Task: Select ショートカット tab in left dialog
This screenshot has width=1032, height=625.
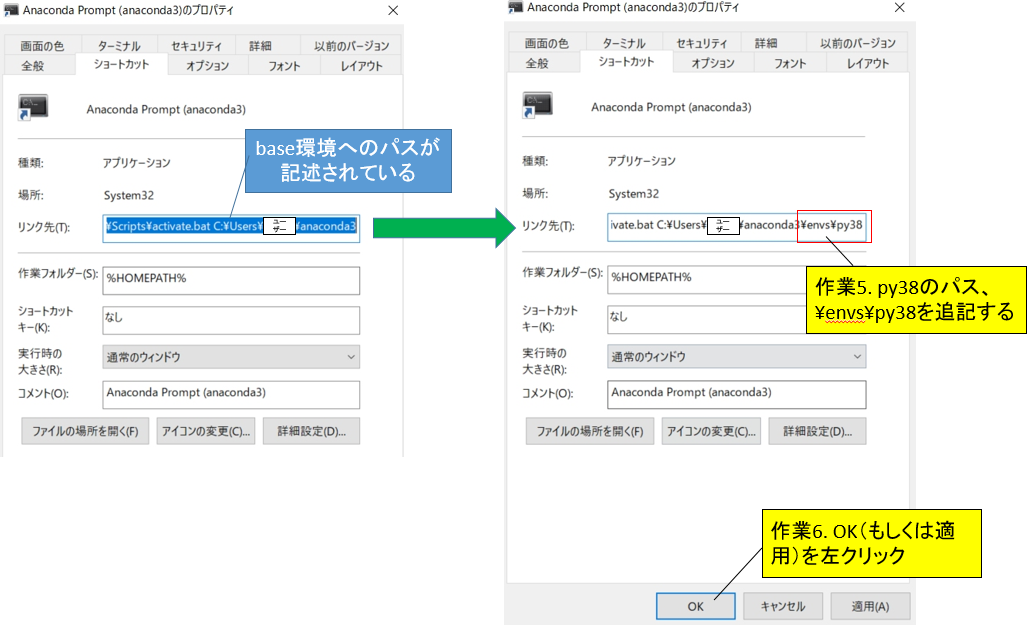Action: 122,64
